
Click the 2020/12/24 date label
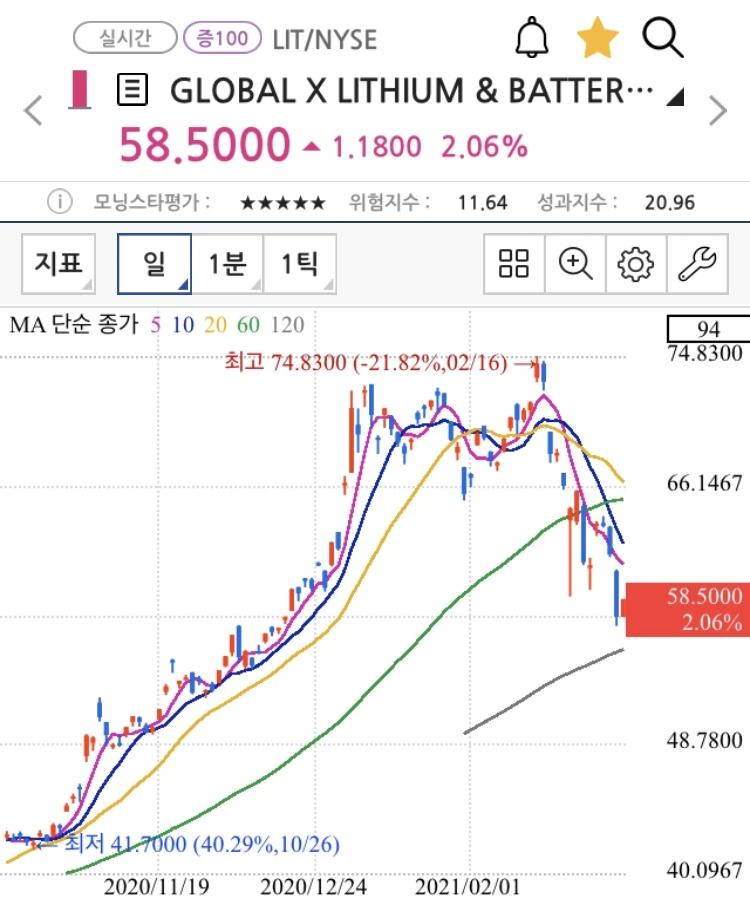(313, 886)
